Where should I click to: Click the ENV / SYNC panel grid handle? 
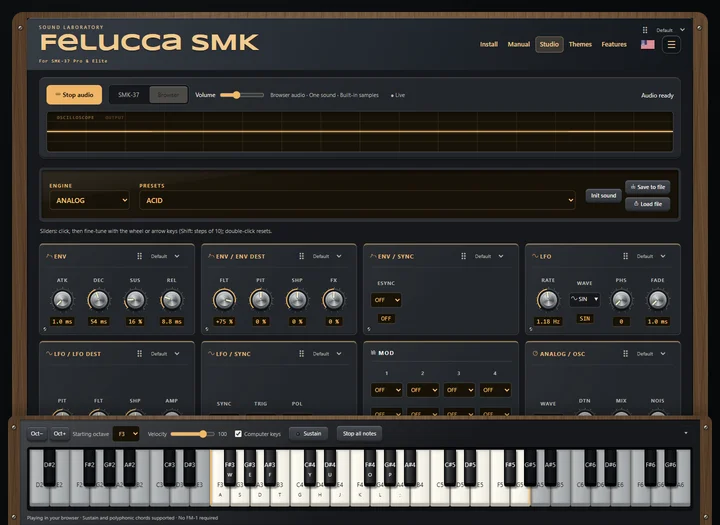pyautogui.click(x=463, y=256)
